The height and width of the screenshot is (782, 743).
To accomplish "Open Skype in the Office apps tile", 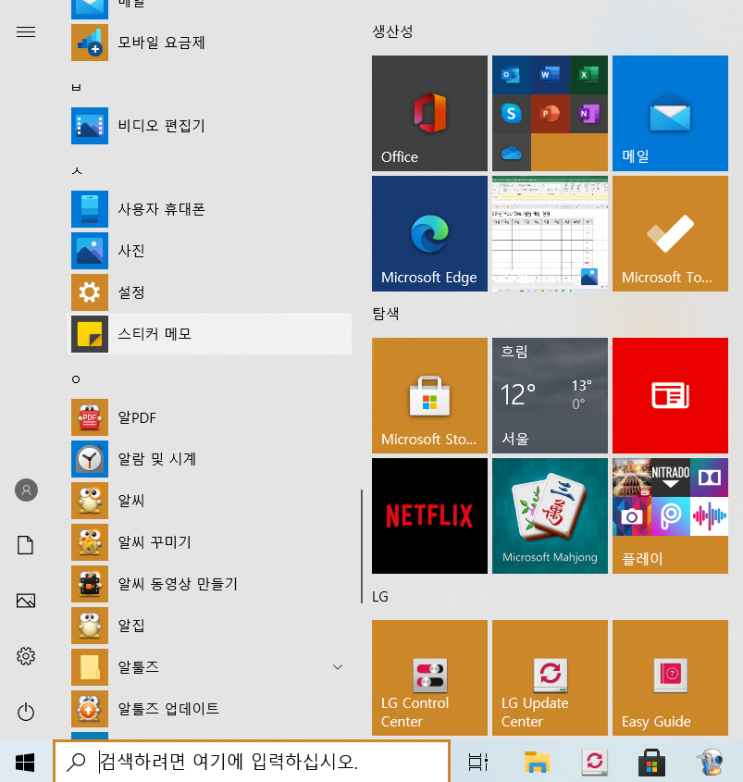I will point(511,114).
